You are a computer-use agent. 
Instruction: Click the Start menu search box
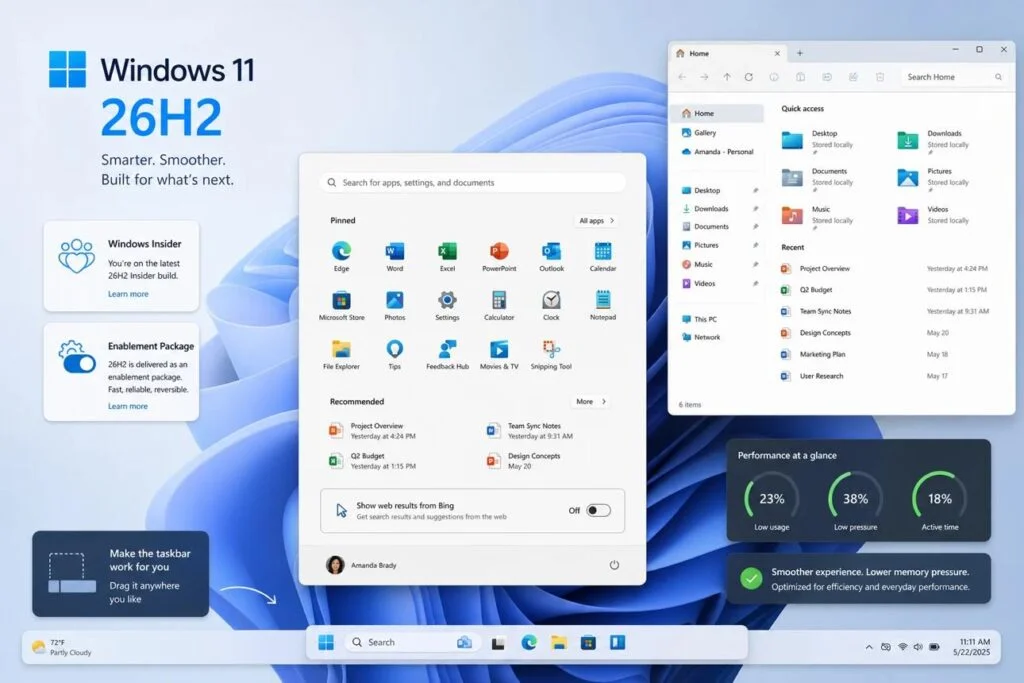click(472, 183)
